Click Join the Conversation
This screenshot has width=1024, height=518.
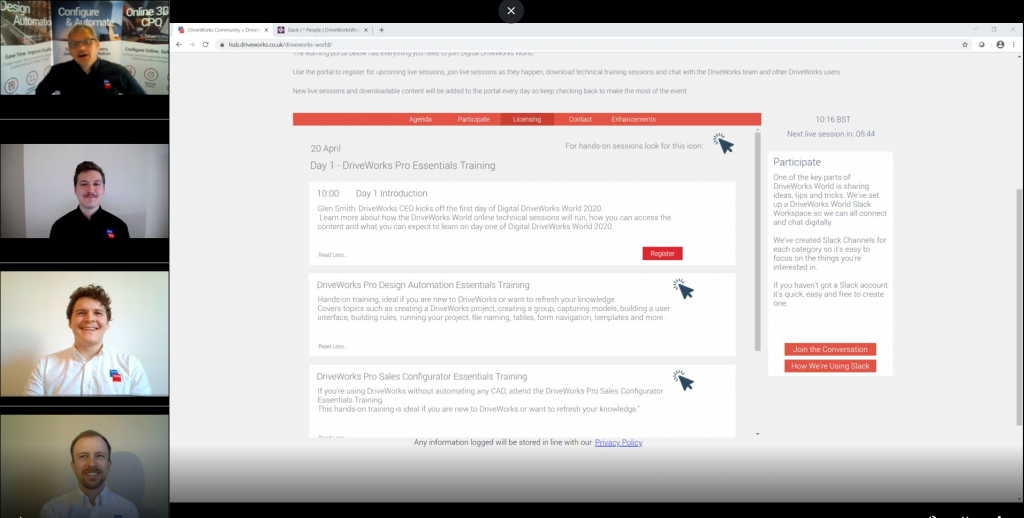click(x=830, y=349)
